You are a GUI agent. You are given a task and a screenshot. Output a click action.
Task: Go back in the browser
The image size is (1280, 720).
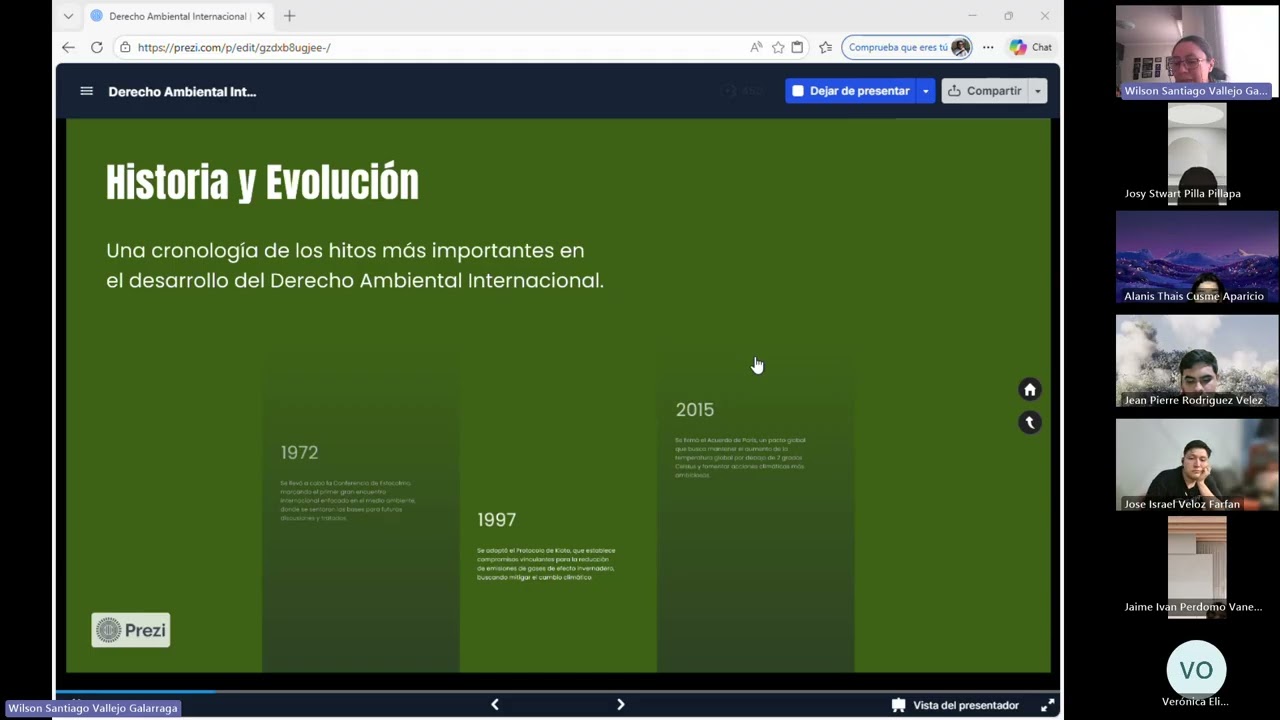68,47
